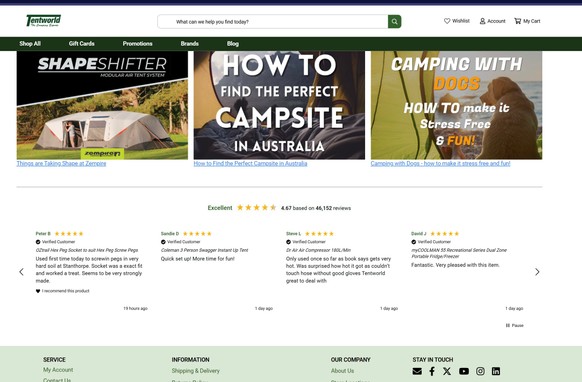The image size is (582, 382).
Task: Click the Wishlist heart icon
Action: (x=447, y=21)
